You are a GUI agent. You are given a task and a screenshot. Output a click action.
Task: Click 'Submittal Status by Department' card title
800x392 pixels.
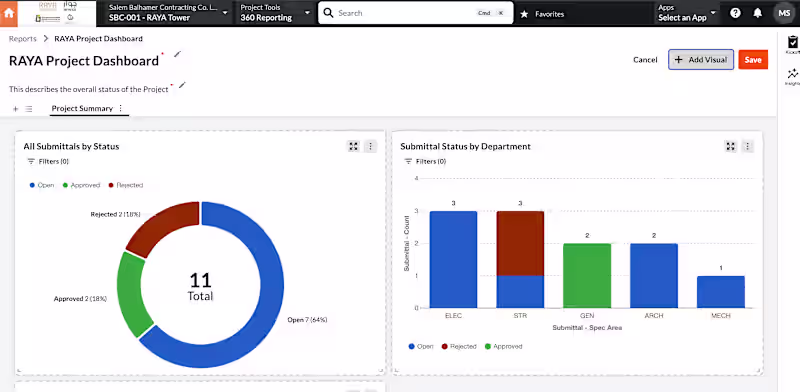point(465,146)
